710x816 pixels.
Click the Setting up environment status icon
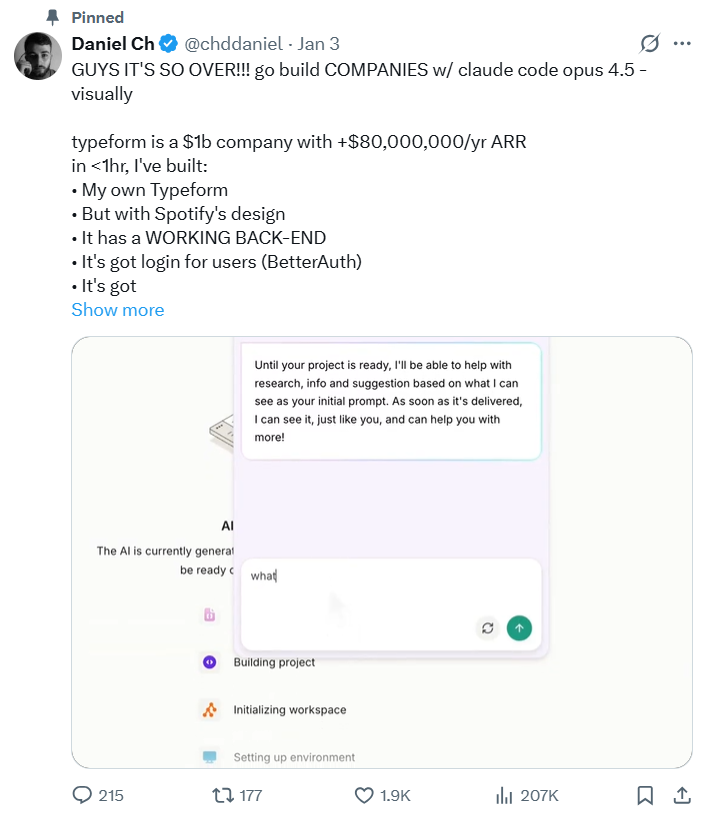point(210,759)
